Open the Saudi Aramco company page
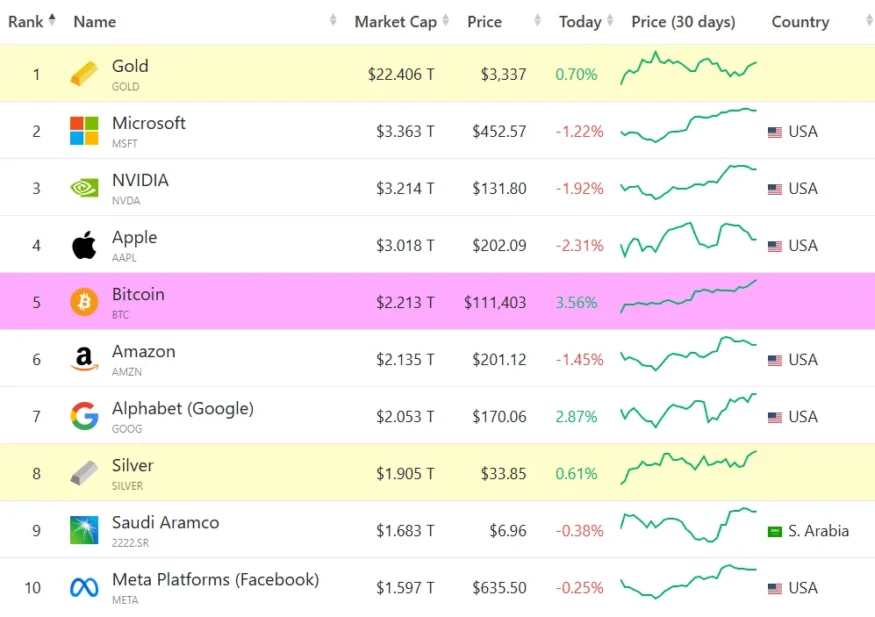 (165, 523)
